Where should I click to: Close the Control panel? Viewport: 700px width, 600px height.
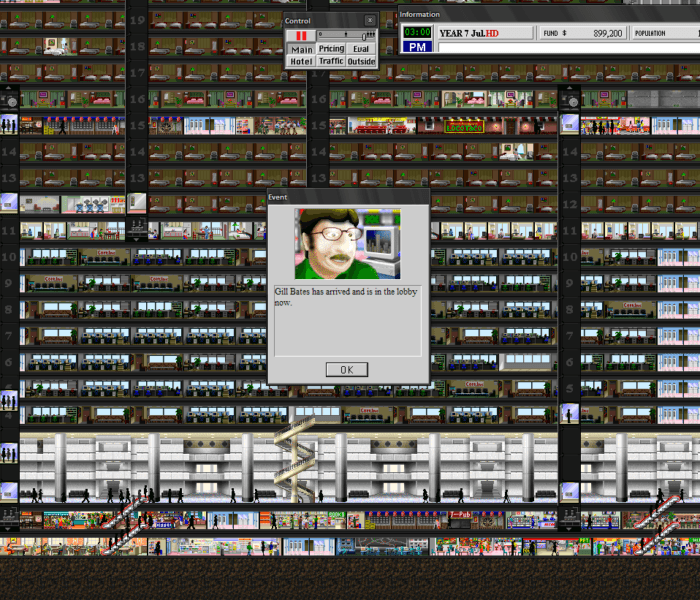[x=369, y=20]
